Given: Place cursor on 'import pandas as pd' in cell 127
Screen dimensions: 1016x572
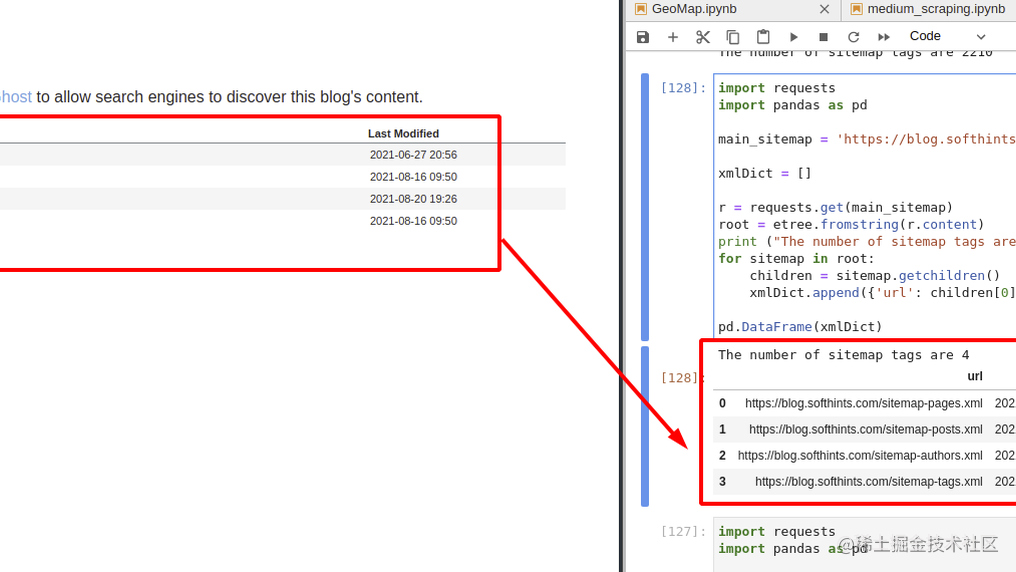Looking at the screenshot, I should (x=792, y=549).
